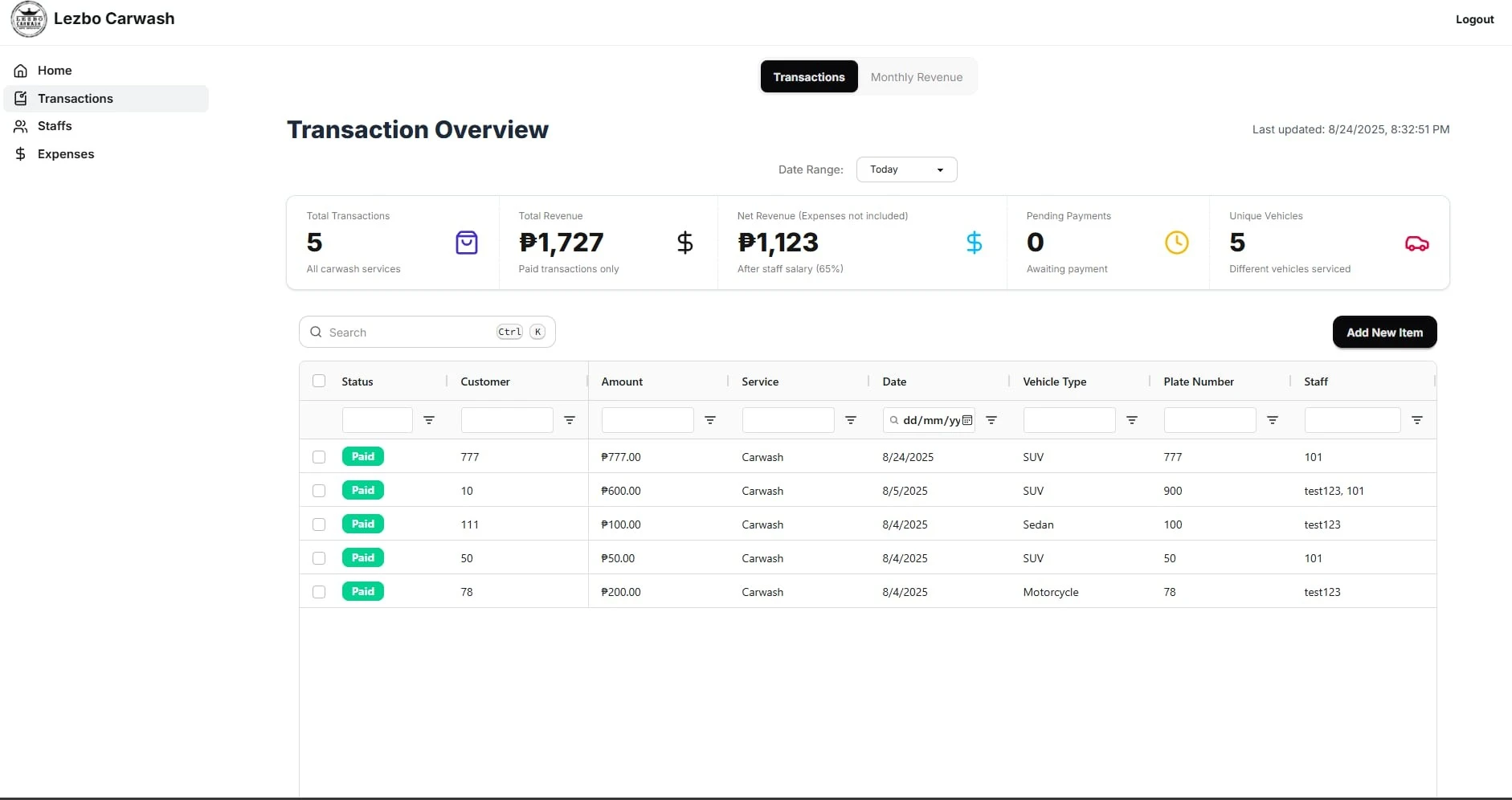Screen dimensions: 1512x800
Task: Check the row checkbox for customer 78
Action: point(319,591)
